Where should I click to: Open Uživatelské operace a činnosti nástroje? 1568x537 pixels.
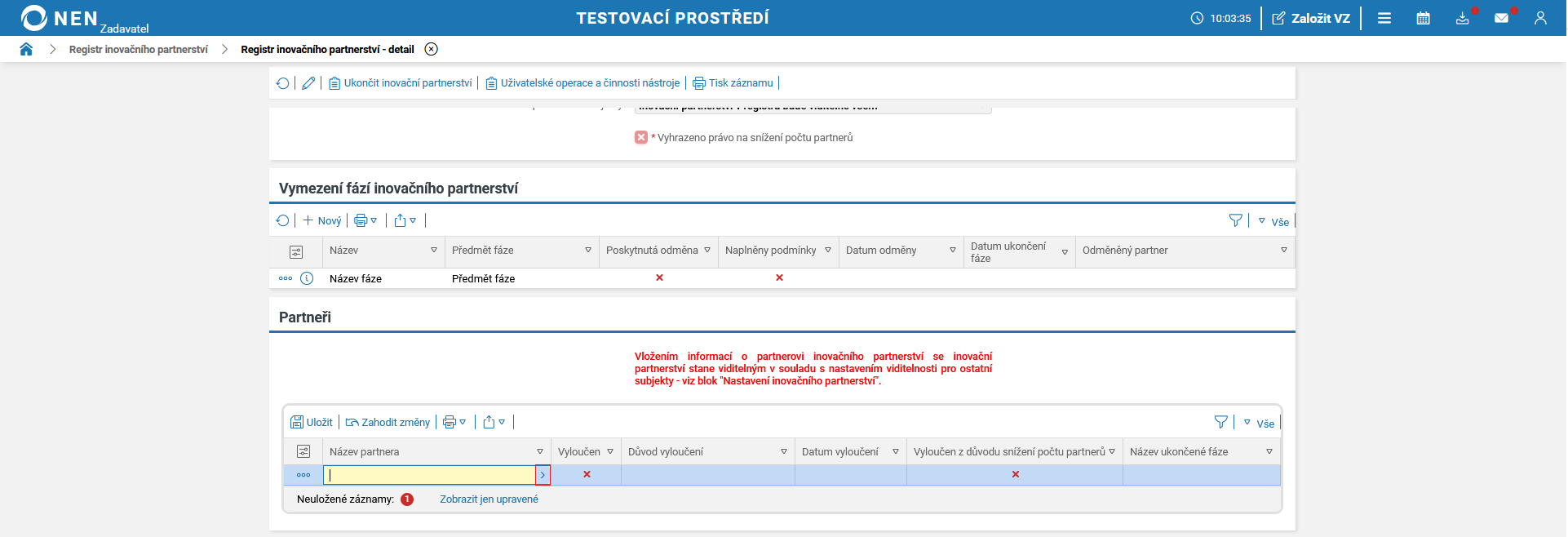pos(582,83)
